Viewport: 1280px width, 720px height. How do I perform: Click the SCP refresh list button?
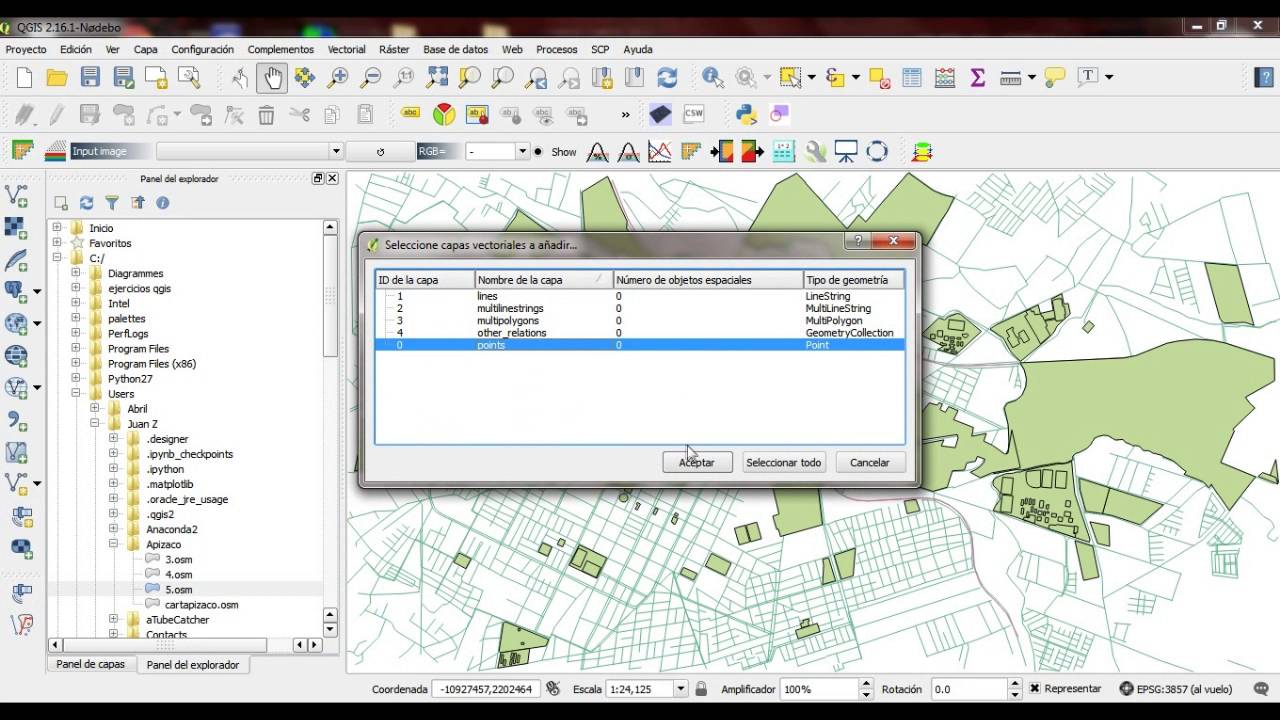[380, 152]
